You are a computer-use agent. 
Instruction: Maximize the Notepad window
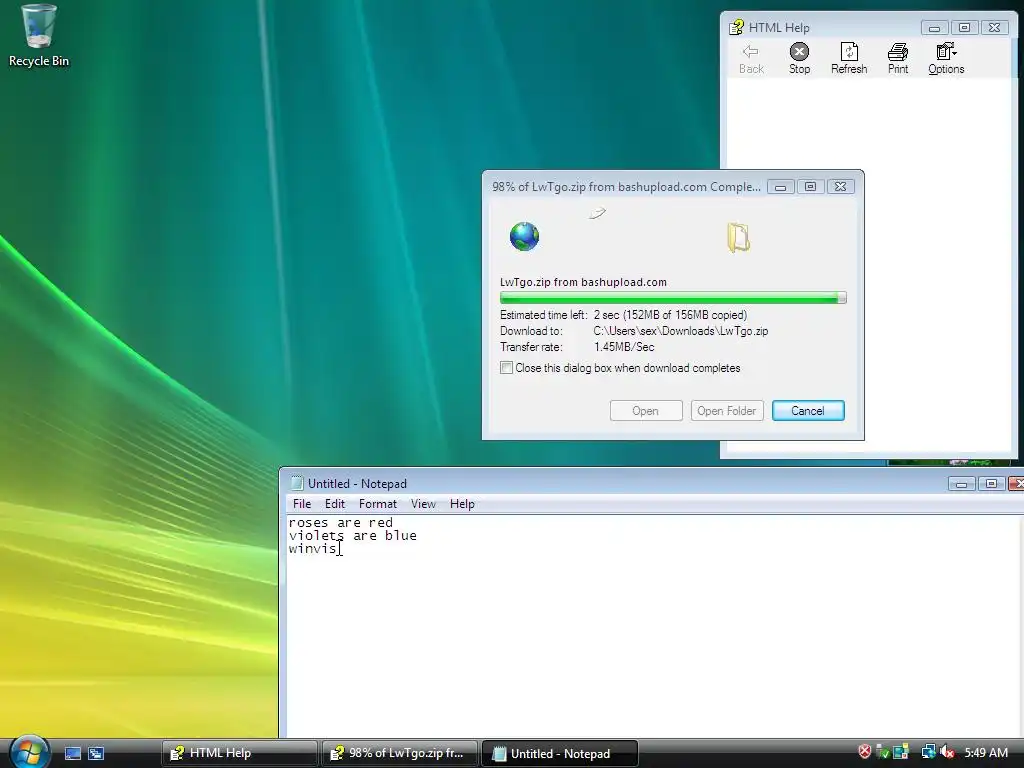pyautogui.click(x=991, y=483)
